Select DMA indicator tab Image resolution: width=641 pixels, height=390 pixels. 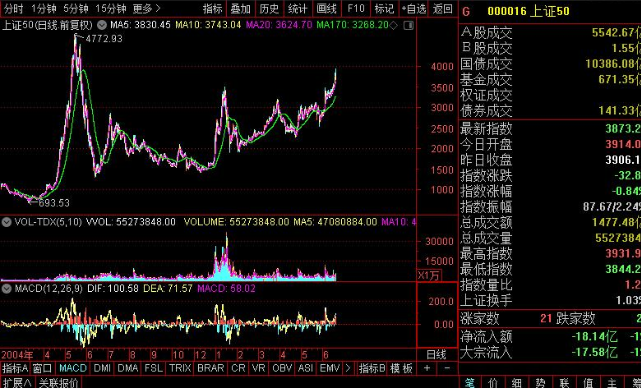(128, 368)
